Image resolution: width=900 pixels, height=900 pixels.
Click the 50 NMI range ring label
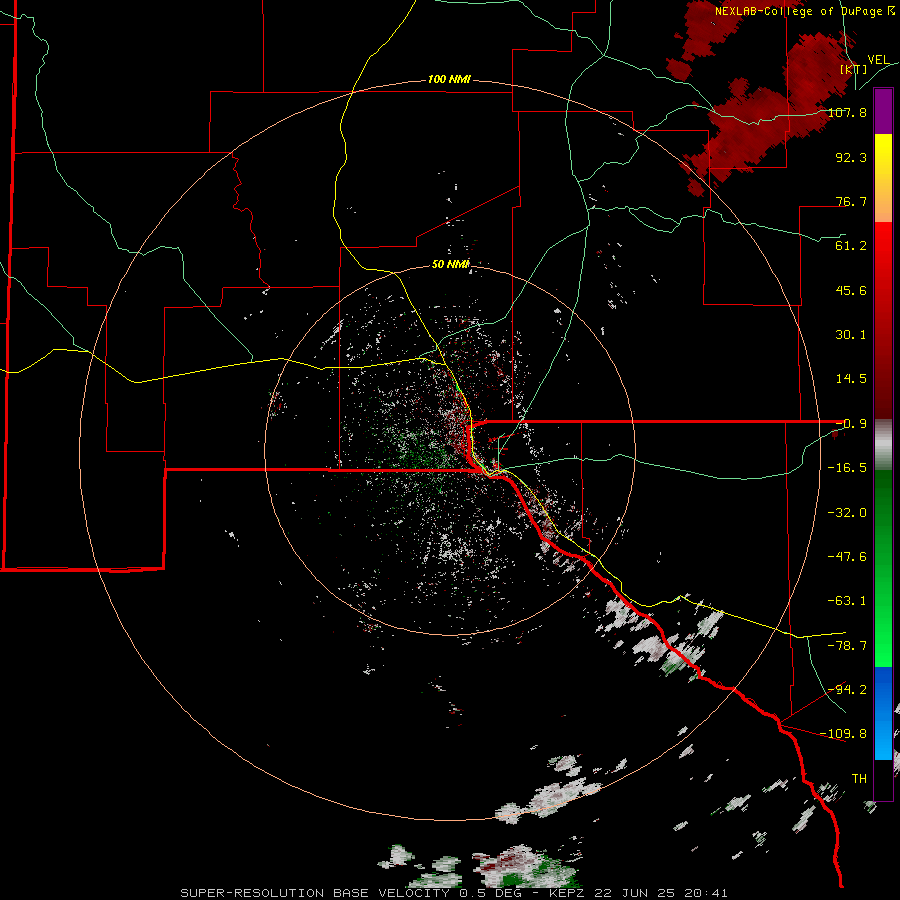pos(450,264)
